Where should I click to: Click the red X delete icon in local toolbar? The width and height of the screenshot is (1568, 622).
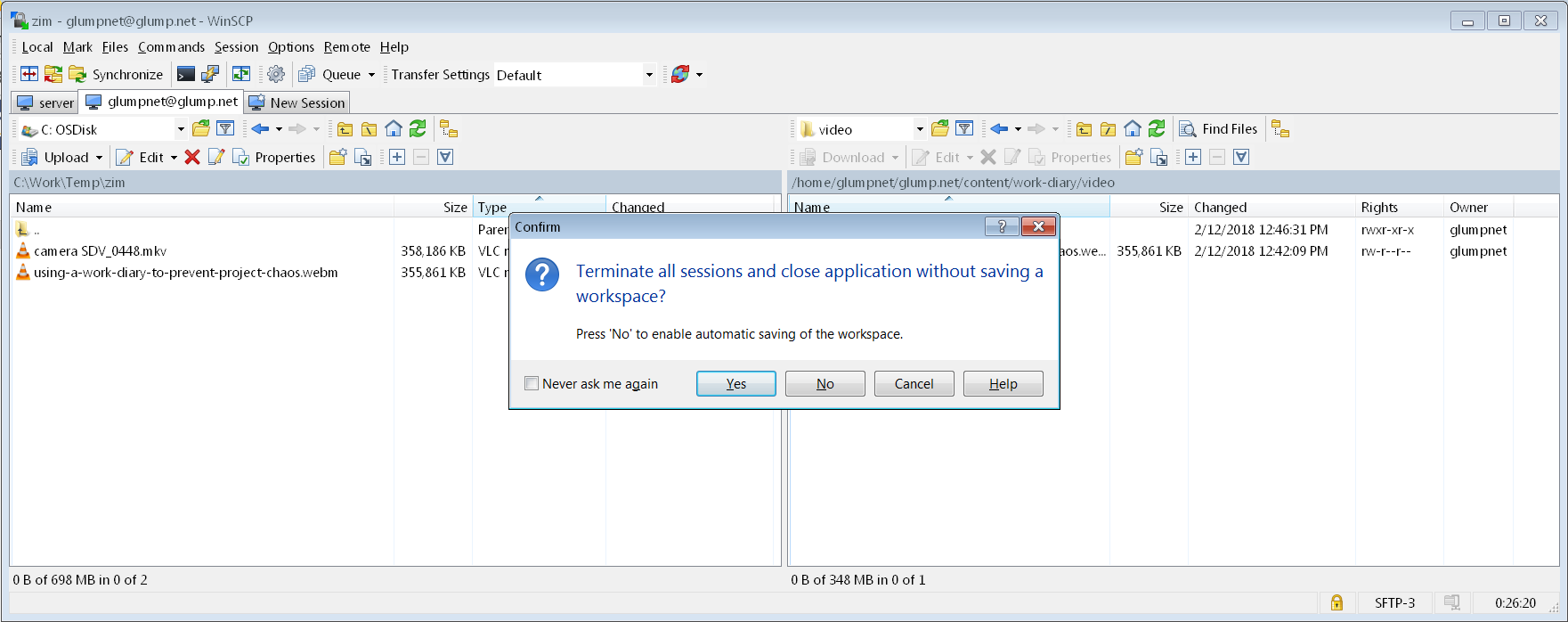click(x=192, y=158)
